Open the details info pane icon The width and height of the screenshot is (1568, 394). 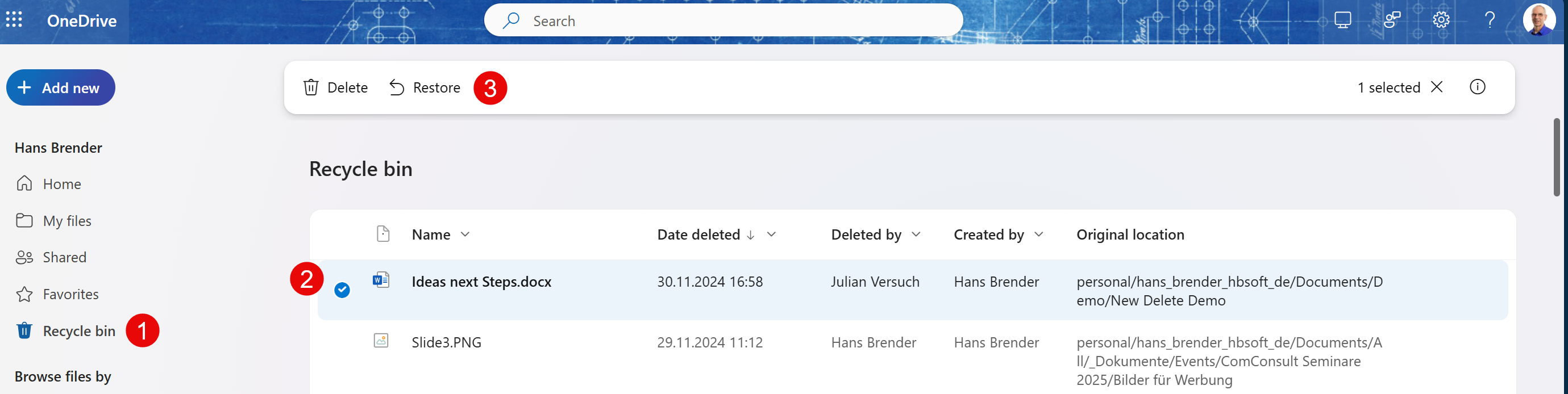click(x=1477, y=87)
